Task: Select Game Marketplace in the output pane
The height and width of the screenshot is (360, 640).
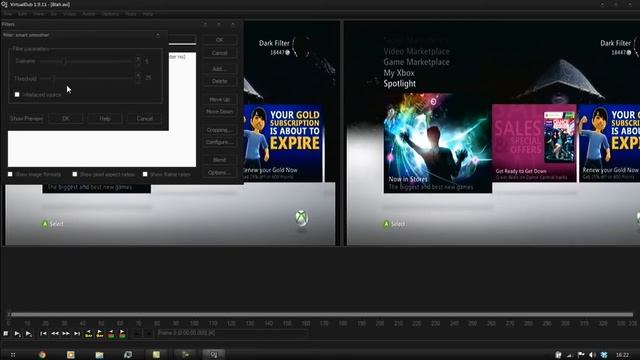Action: pyautogui.click(x=416, y=62)
